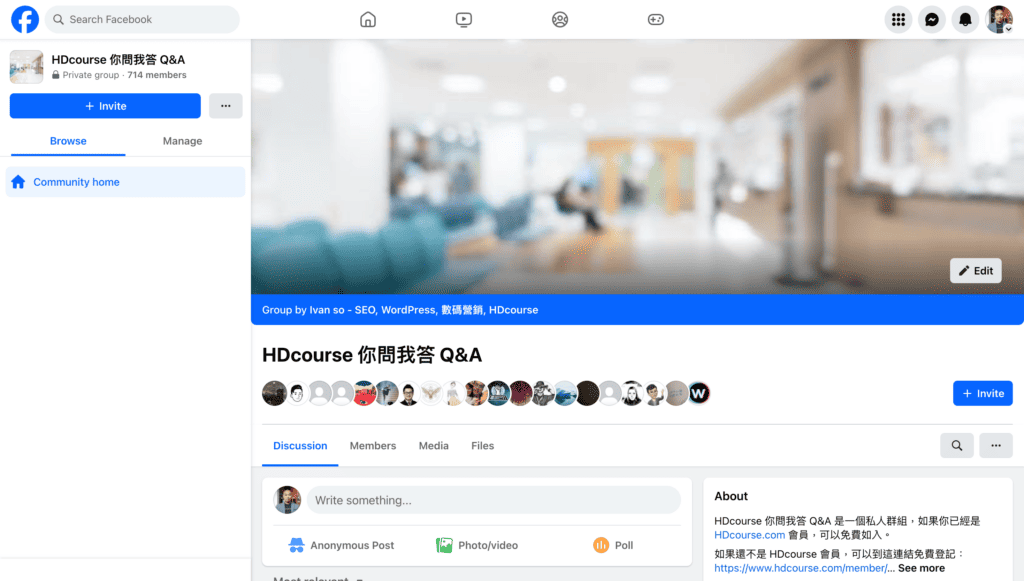Open sidebar more options ellipsis
Image resolution: width=1024 pixels, height=581 pixels.
coord(226,106)
